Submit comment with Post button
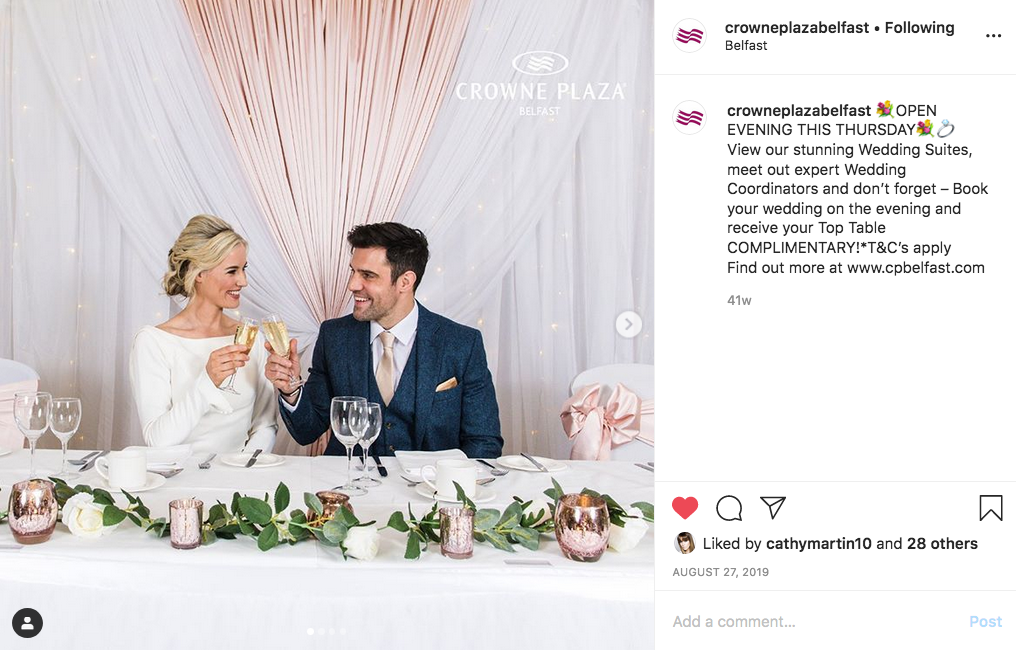The image size is (1016, 650). [986, 621]
